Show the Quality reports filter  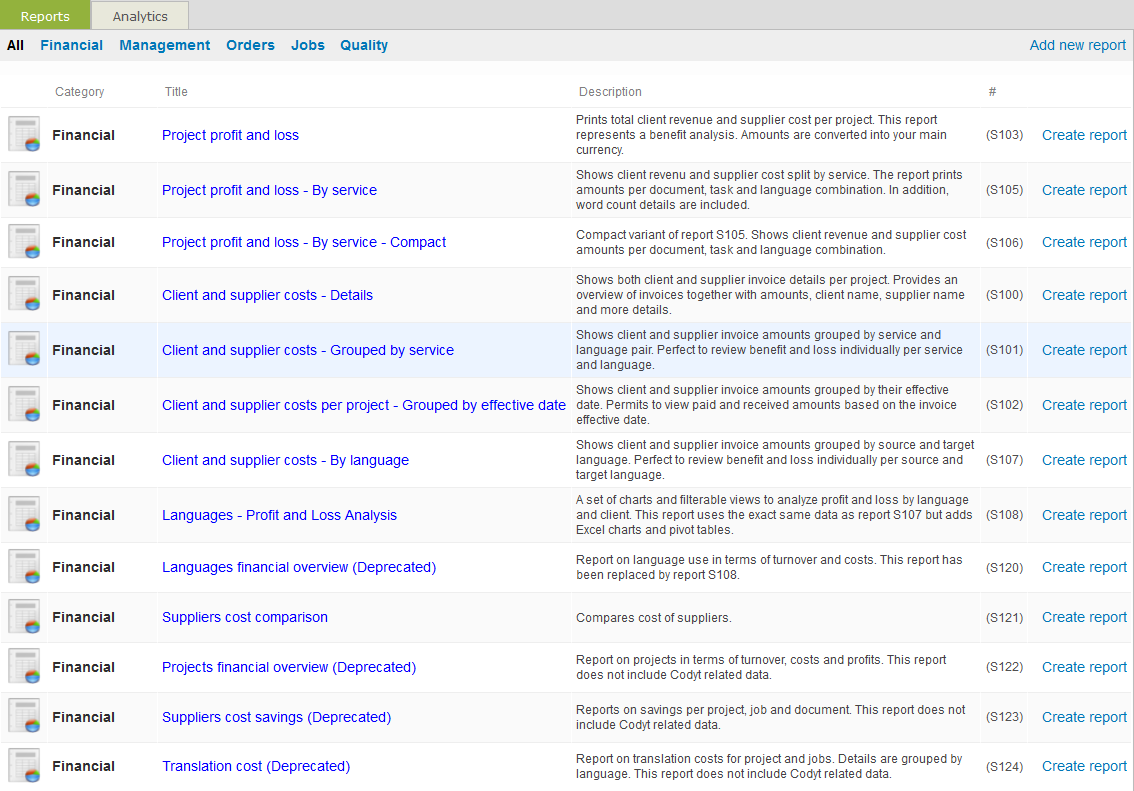pos(364,45)
